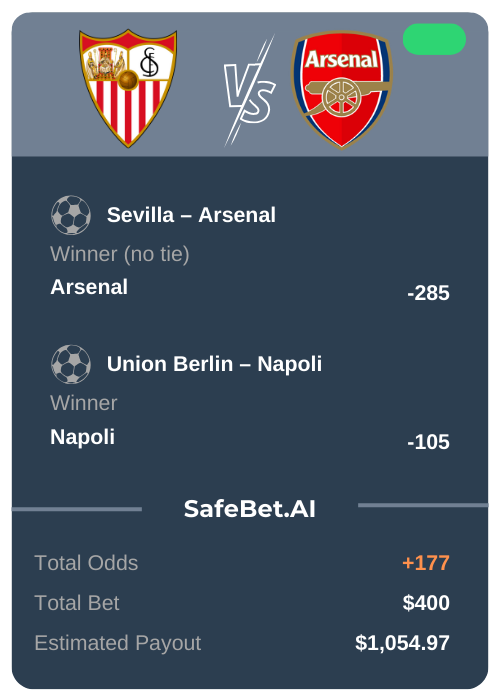500x700 pixels.
Task: Click the Total Odds label
Action: [x=86, y=563]
